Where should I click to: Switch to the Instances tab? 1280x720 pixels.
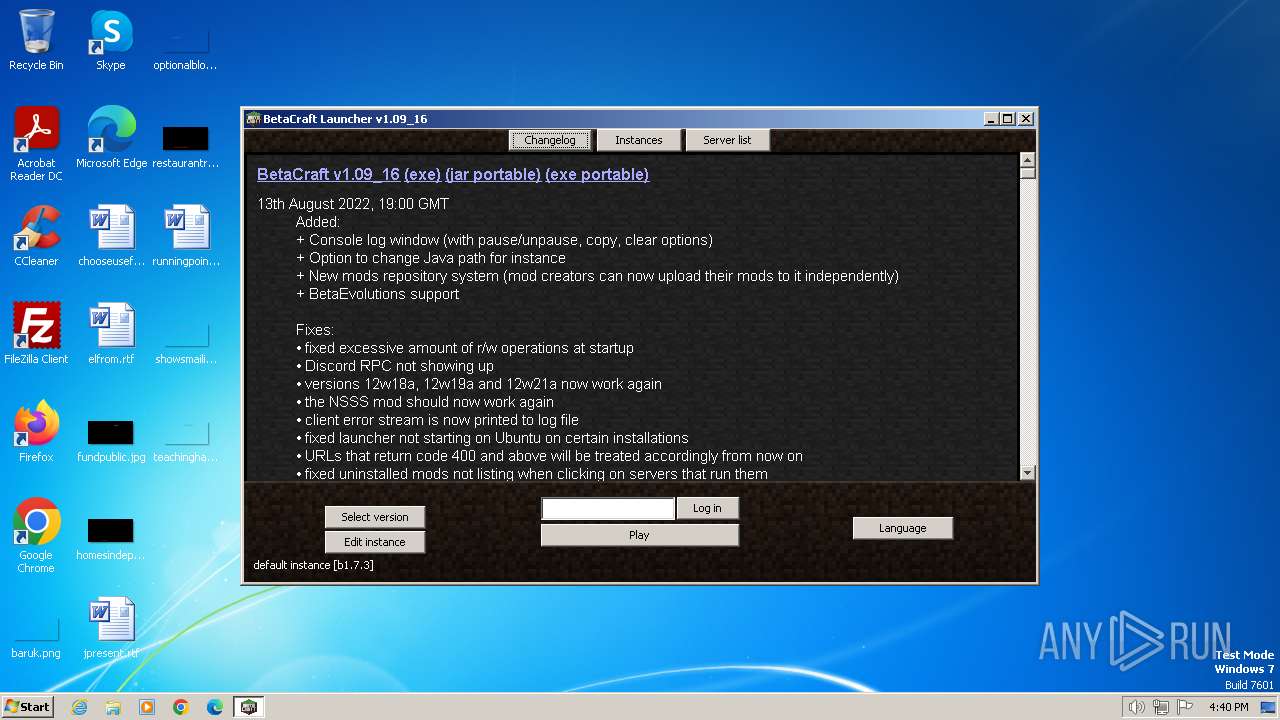click(639, 140)
